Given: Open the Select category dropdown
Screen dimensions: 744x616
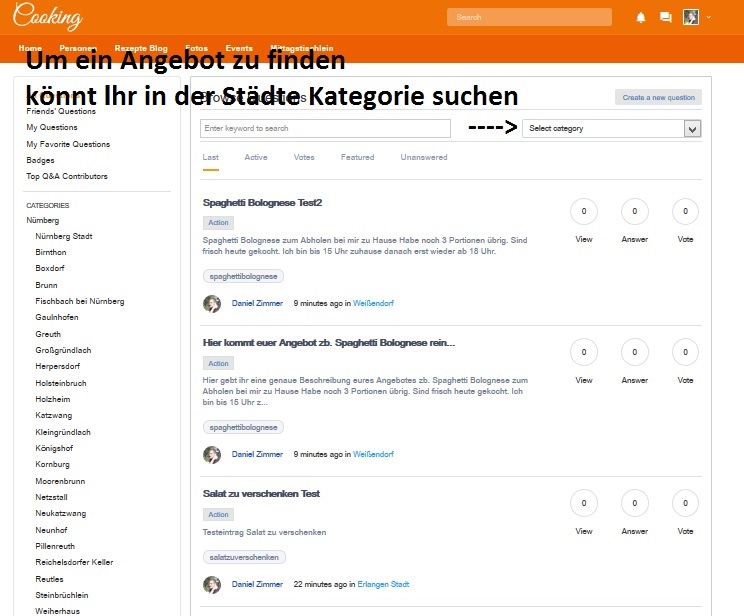Looking at the screenshot, I should [x=611, y=128].
